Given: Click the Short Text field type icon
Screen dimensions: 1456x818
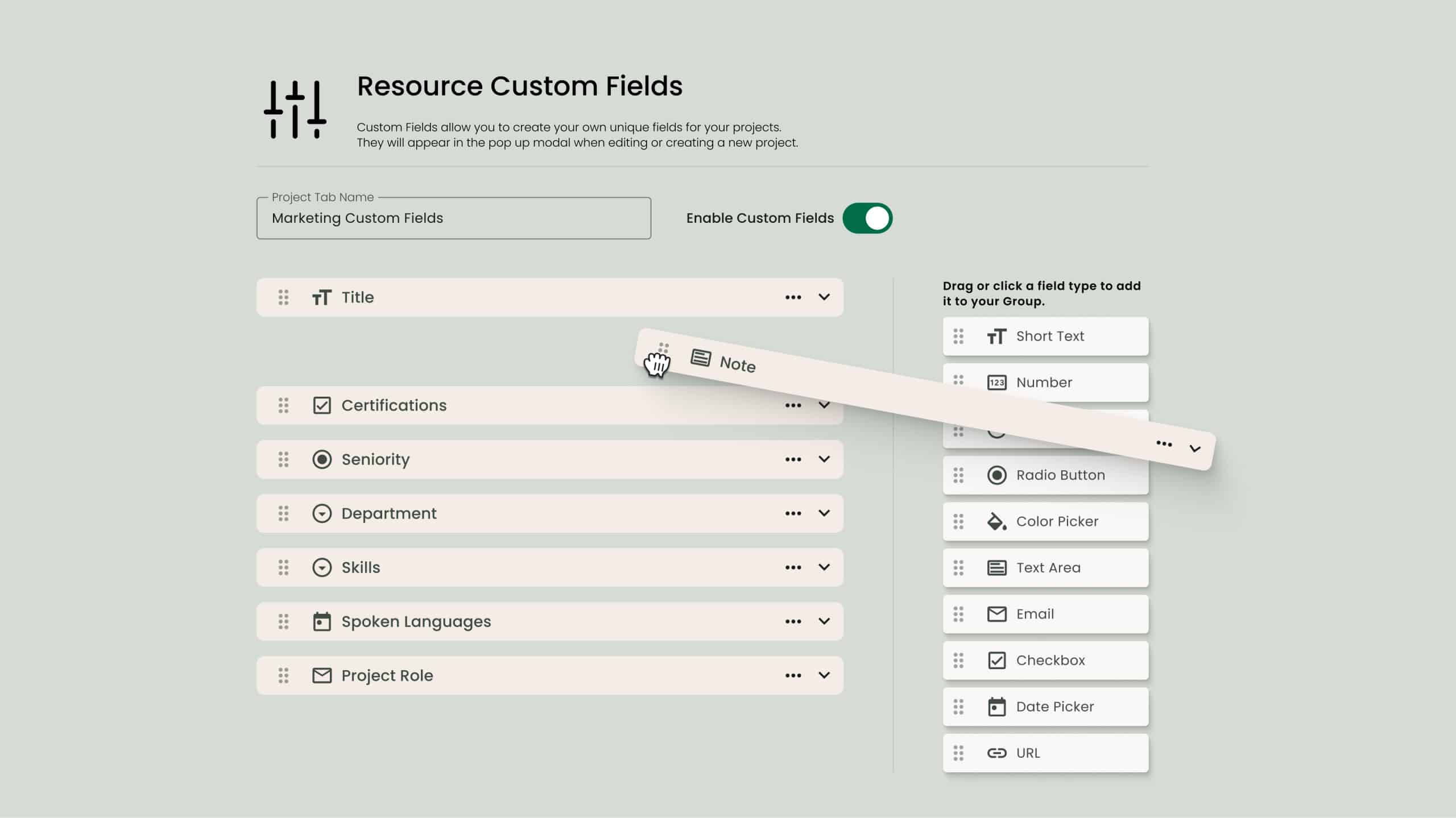Looking at the screenshot, I should click(x=996, y=335).
